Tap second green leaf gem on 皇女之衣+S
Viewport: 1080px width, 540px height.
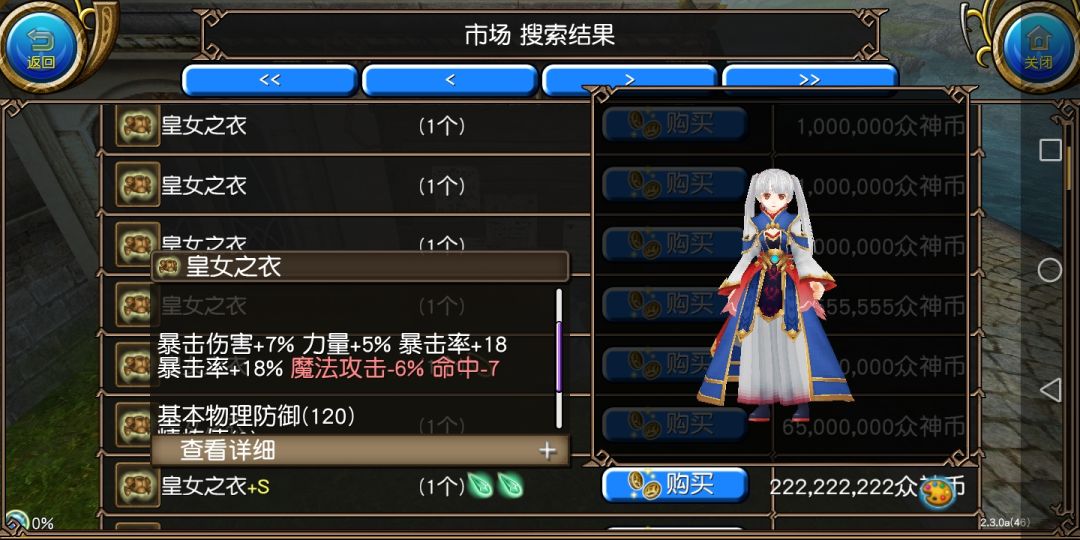click(510, 486)
